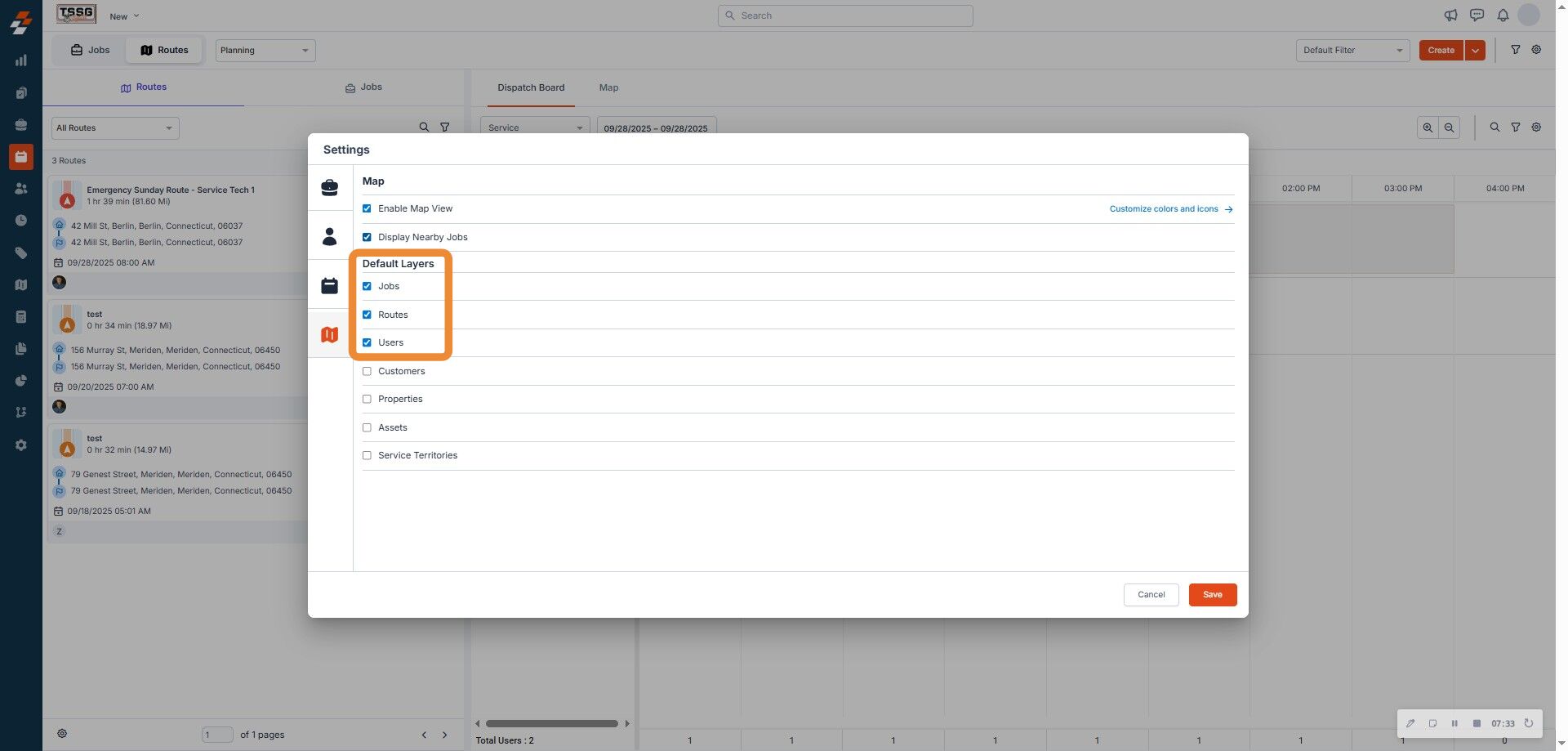Switch to the Jobs top tab
Screen dimensions: 1568x751
(x=90, y=50)
